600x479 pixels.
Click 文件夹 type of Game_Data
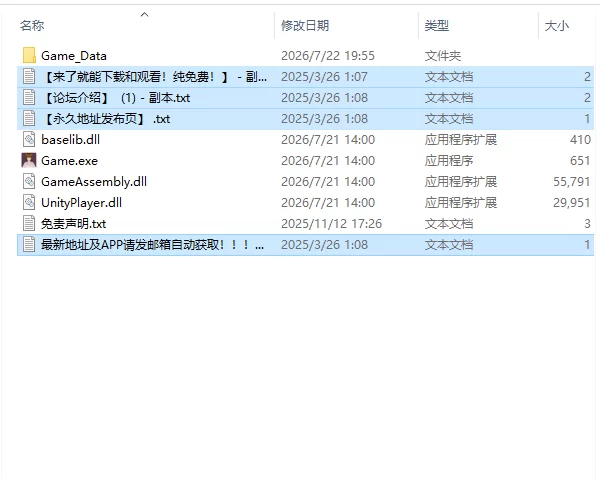443,56
